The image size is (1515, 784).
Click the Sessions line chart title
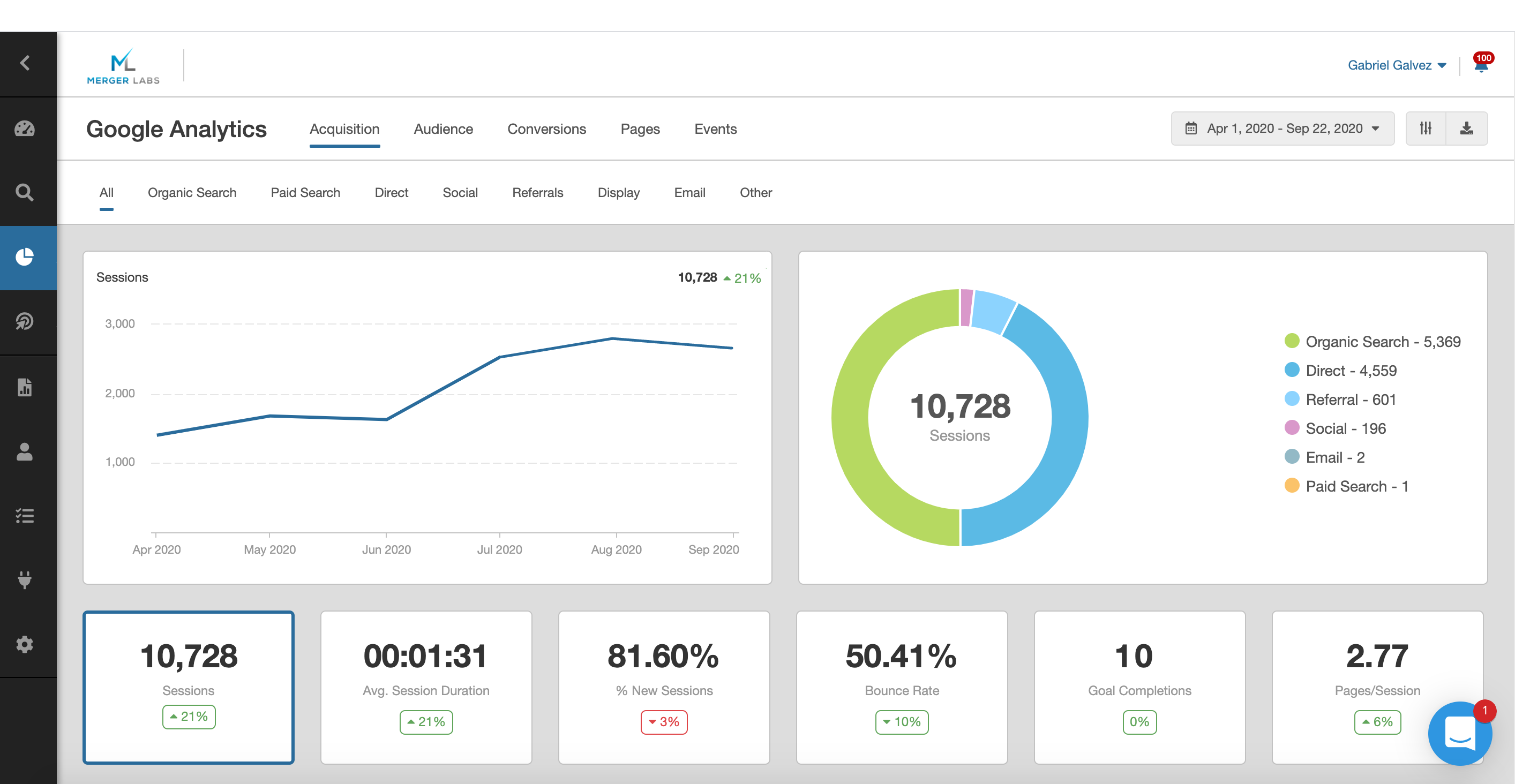tap(122, 277)
